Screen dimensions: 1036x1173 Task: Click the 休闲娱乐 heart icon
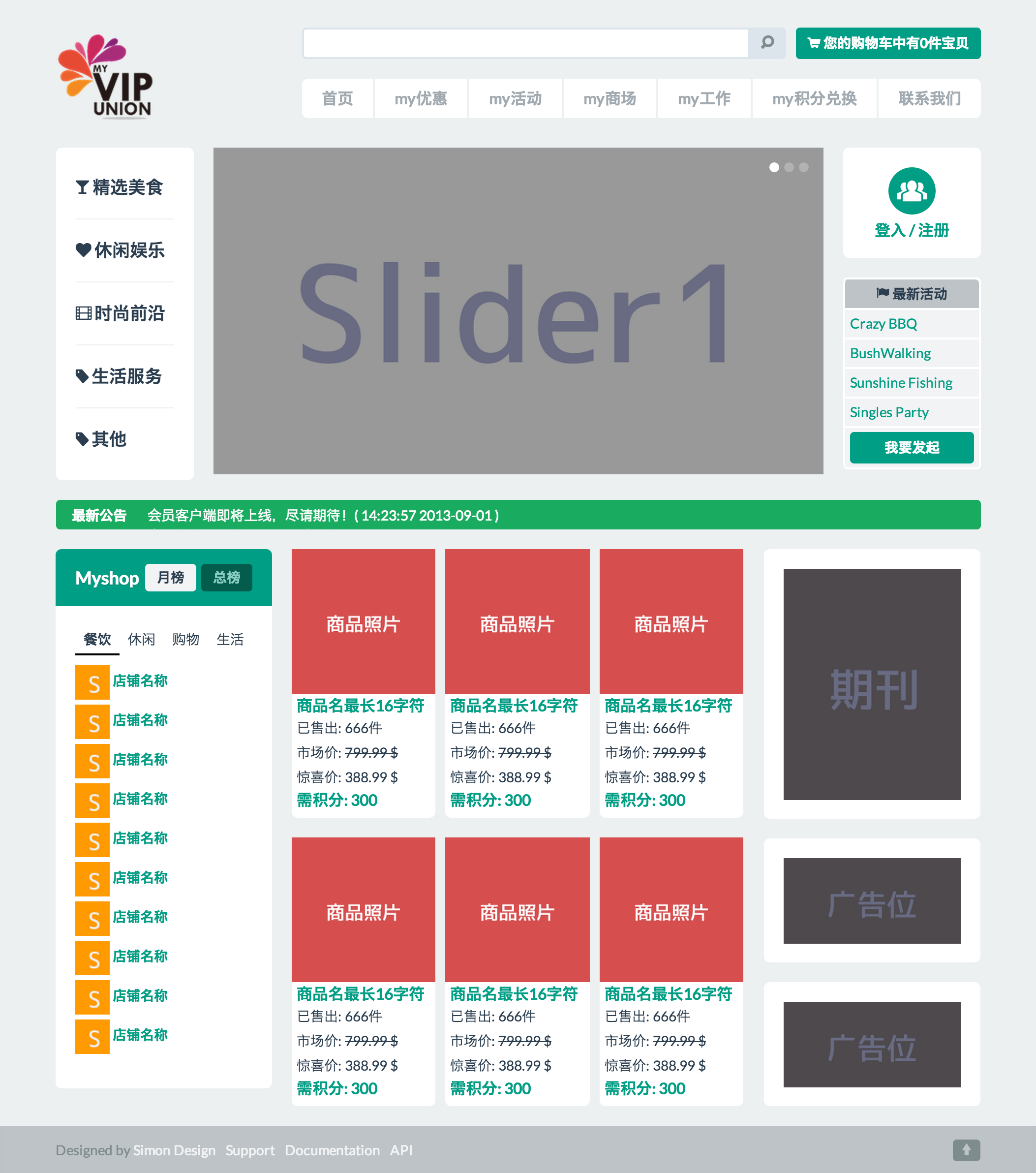coord(82,250)
